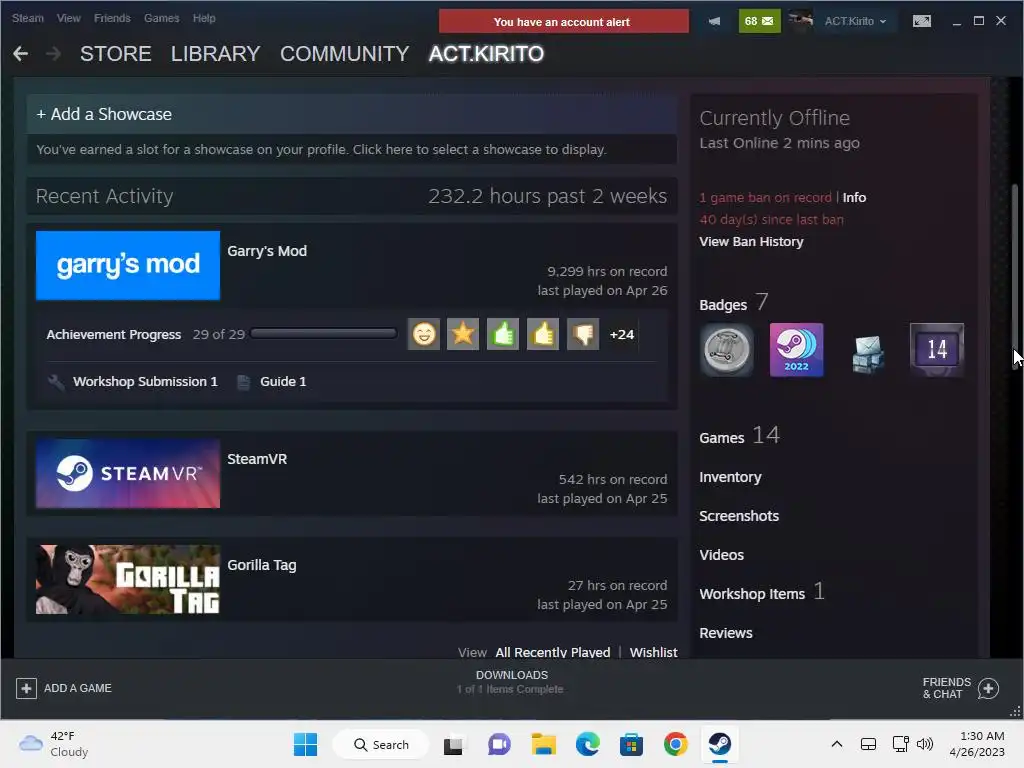Switch to the LIBRARY tab
The width and height of the screenshot is (1024, 768).
[x=216, y=54]
